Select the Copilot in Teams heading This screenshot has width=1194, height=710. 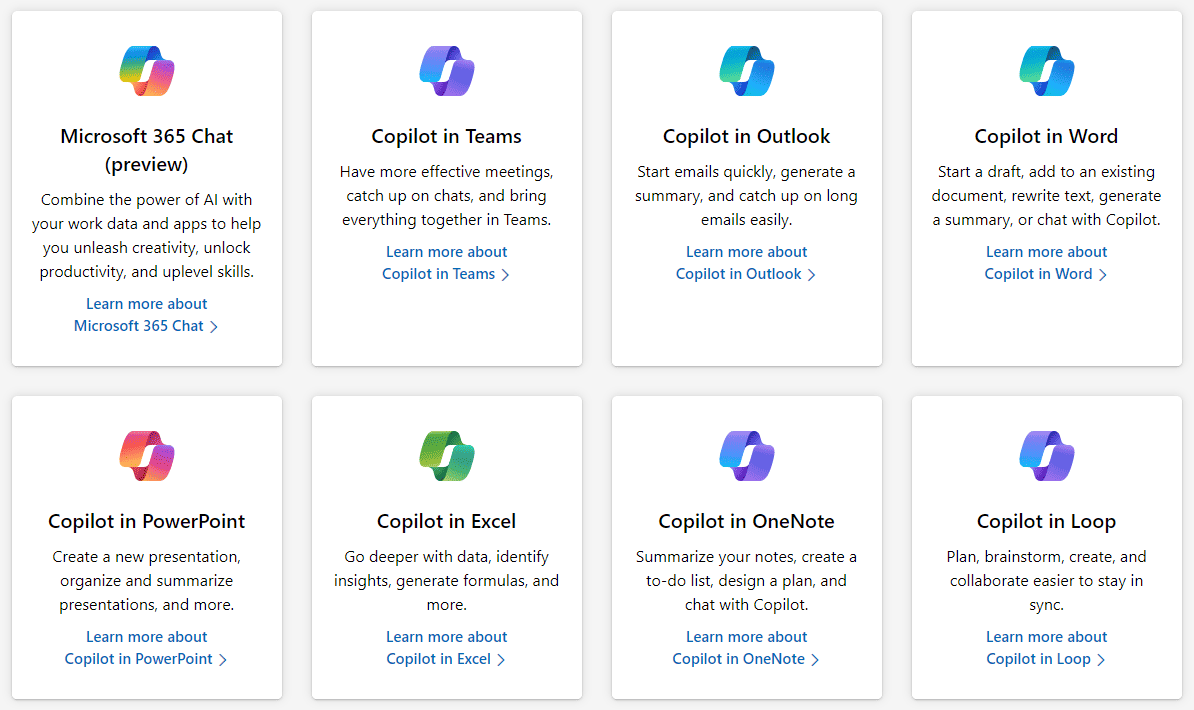(446, 136)
